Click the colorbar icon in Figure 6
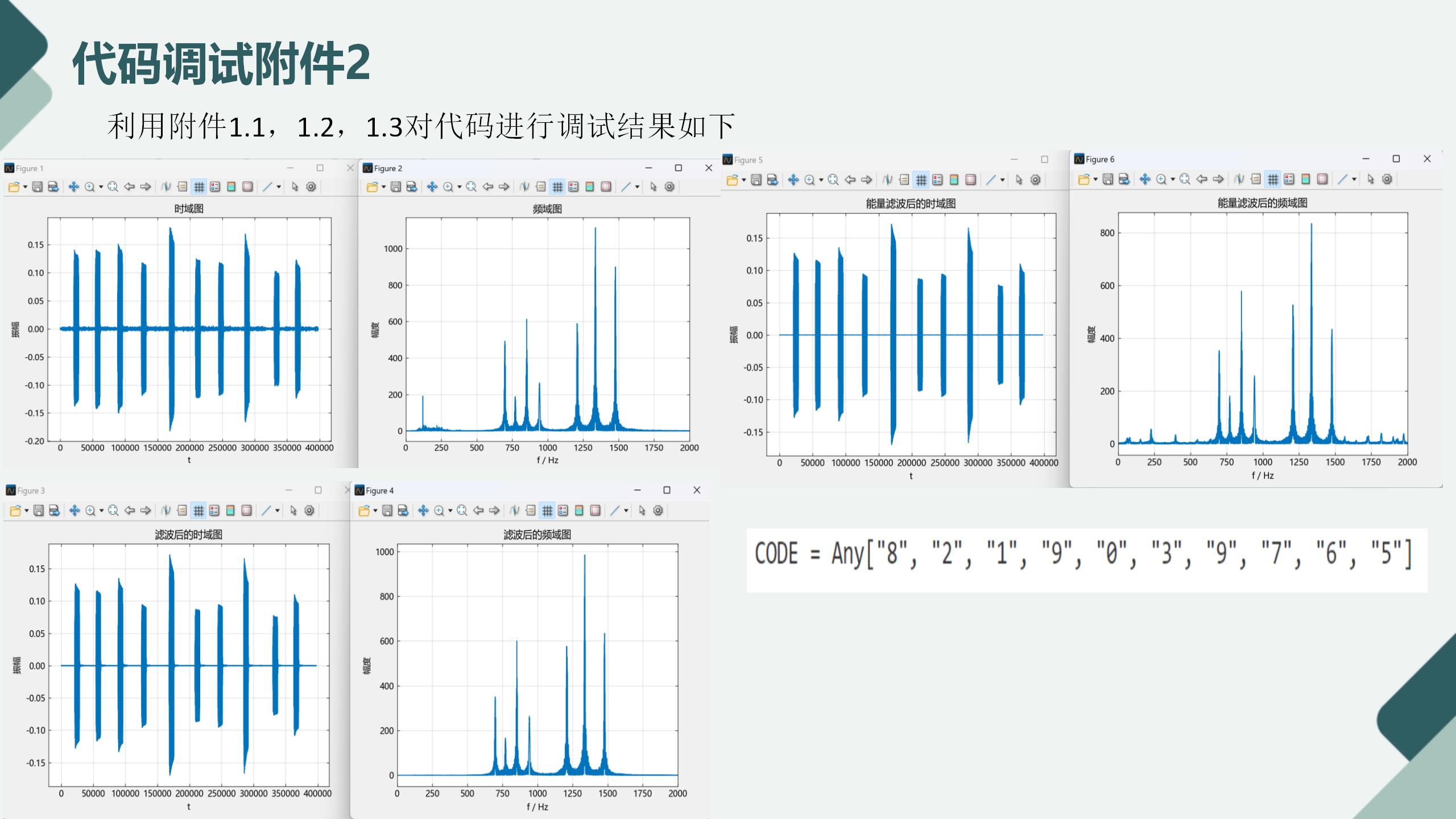1456x819 pixels. [1306, 179]
